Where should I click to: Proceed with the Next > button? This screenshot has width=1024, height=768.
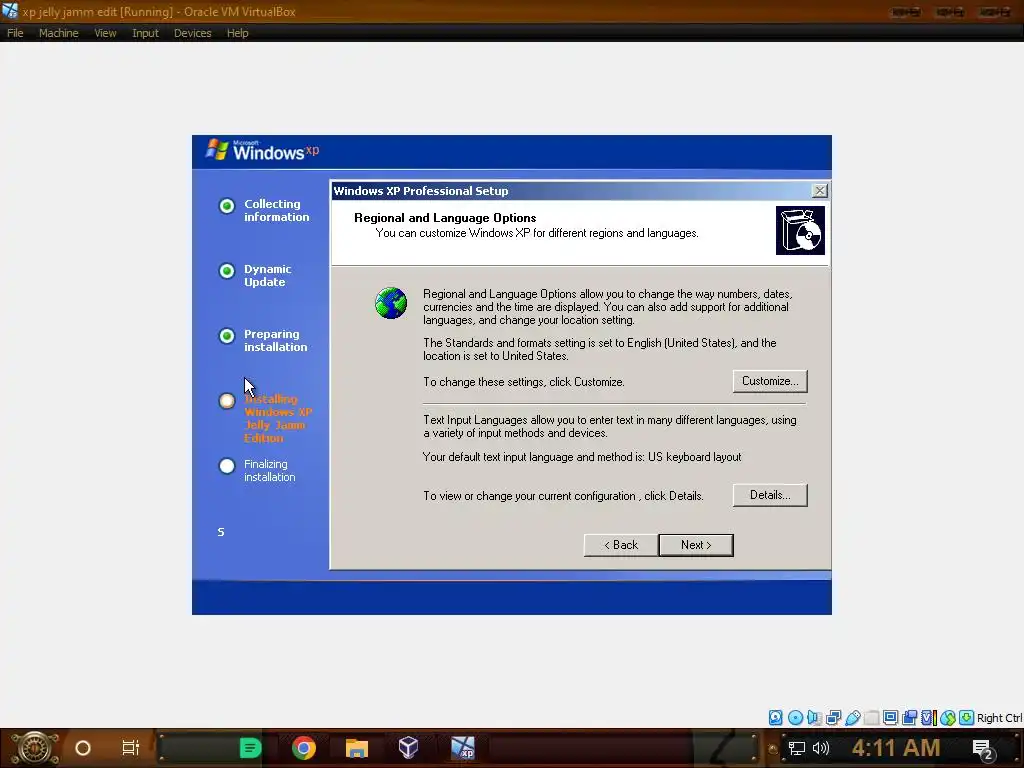(x=696, y=545)
